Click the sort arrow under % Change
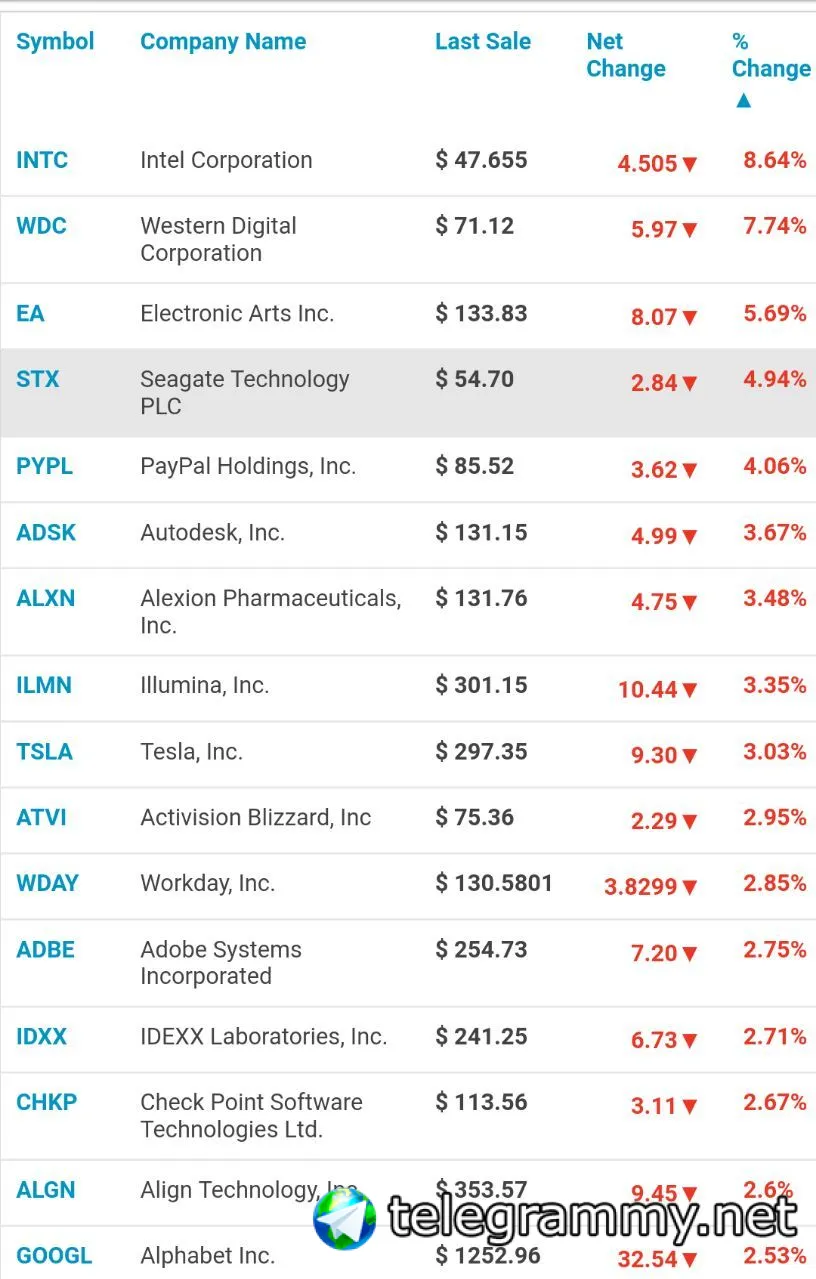 click(743, 100)
